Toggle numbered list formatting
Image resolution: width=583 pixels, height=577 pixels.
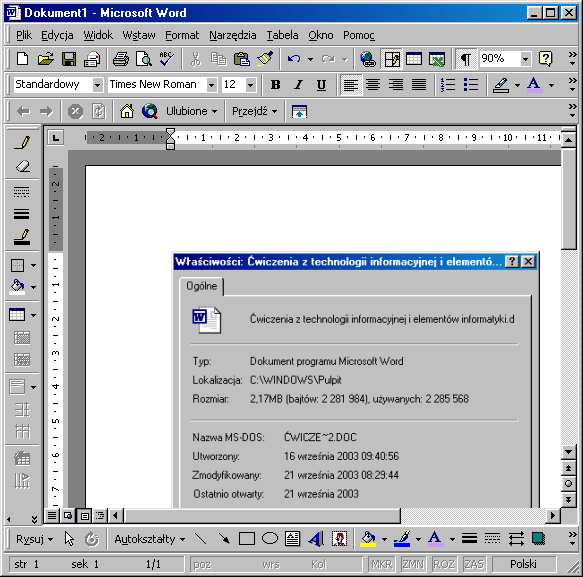point(448,85)
